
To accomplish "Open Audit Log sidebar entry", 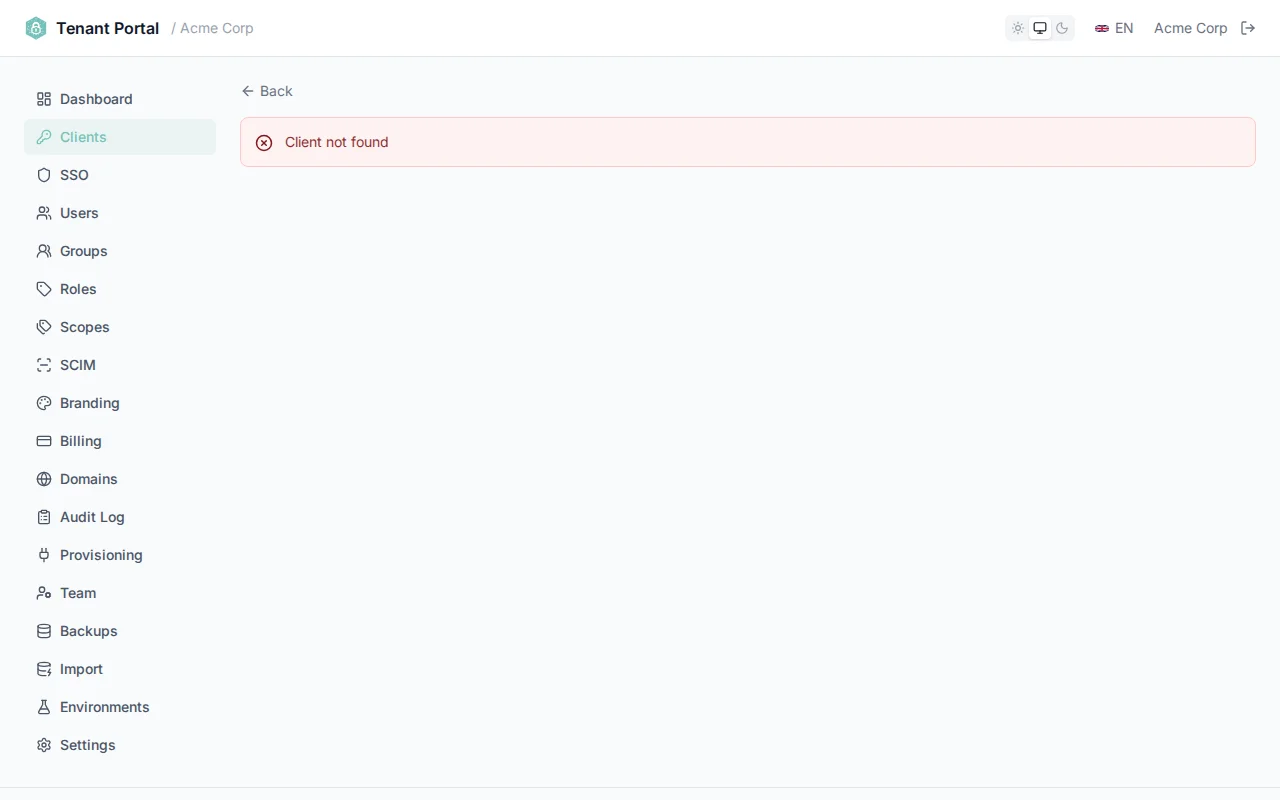I will pos(120,517).
